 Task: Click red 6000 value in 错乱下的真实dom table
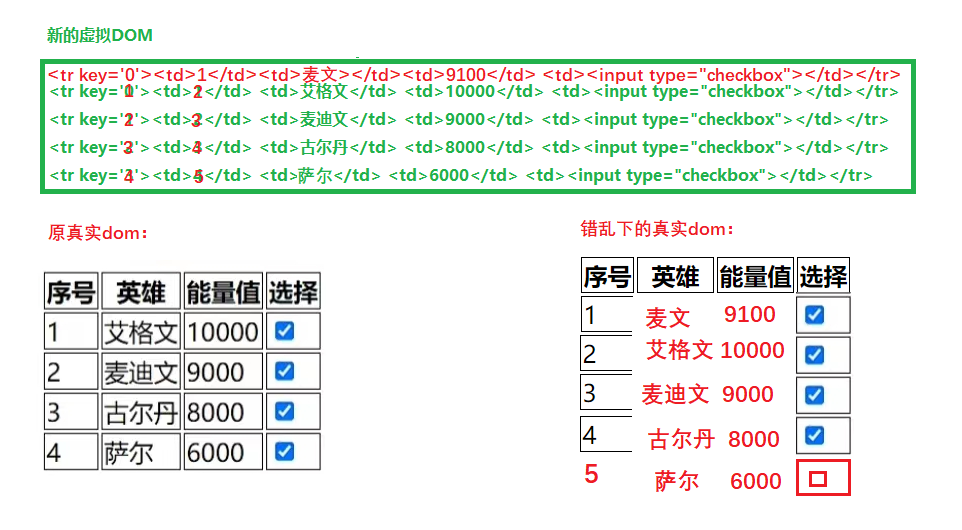756,482
